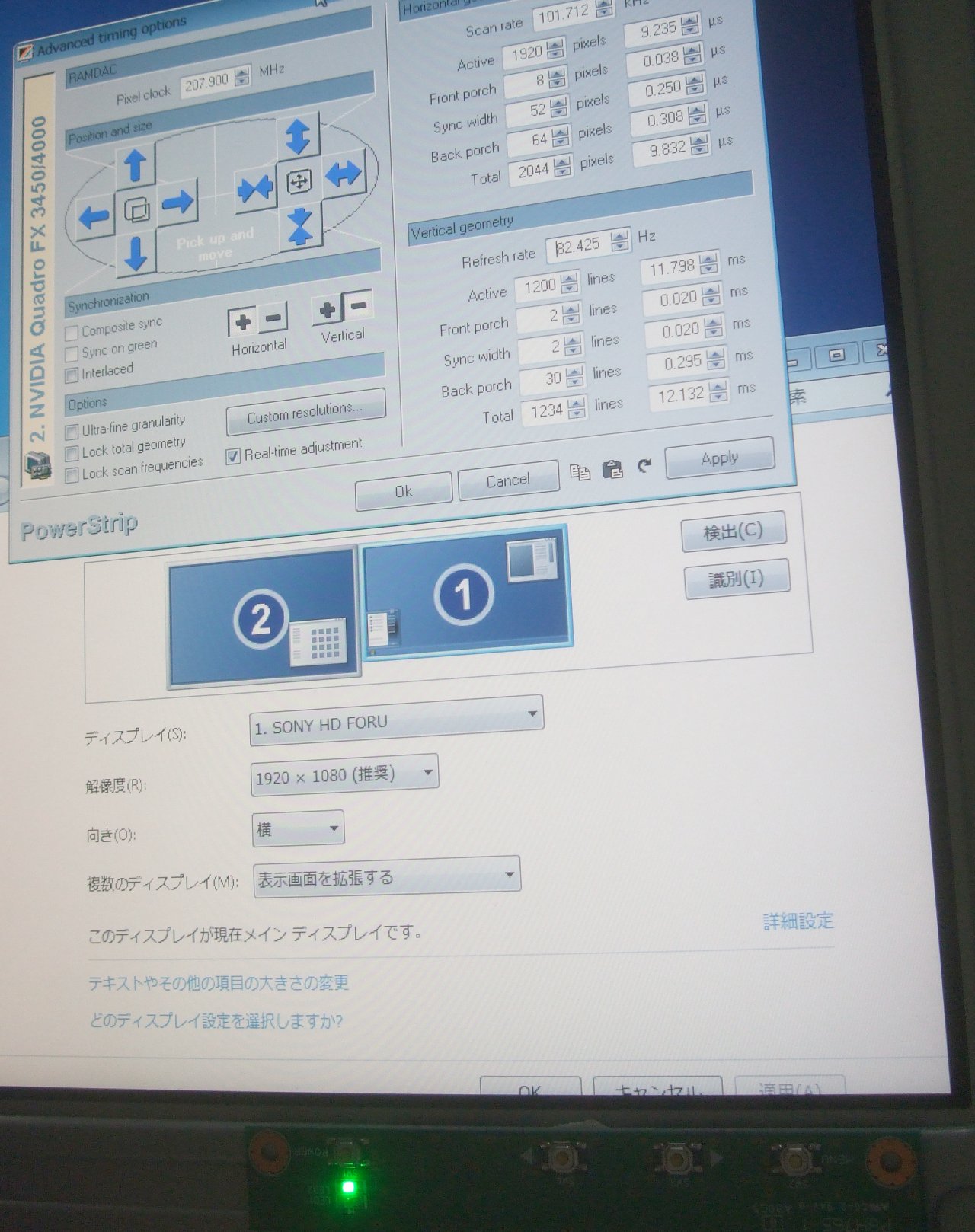Image resolution: width=975 pixels, height=1232 pixels.
Task: Increase horizontal size with the expand arrow
Action: click(344, 175)
